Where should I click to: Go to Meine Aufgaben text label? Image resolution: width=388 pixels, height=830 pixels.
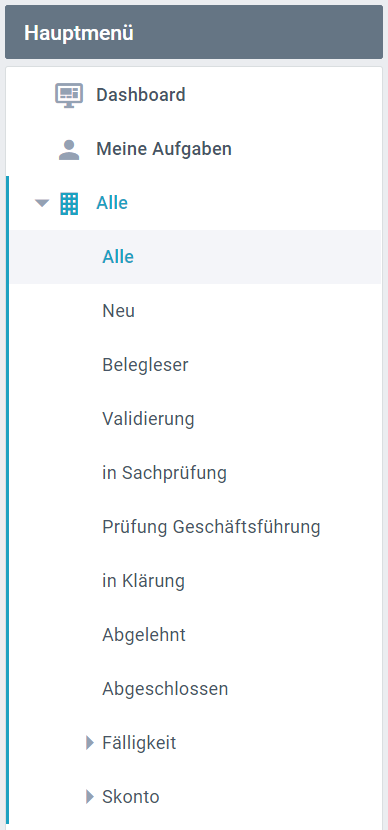point(164,149)
